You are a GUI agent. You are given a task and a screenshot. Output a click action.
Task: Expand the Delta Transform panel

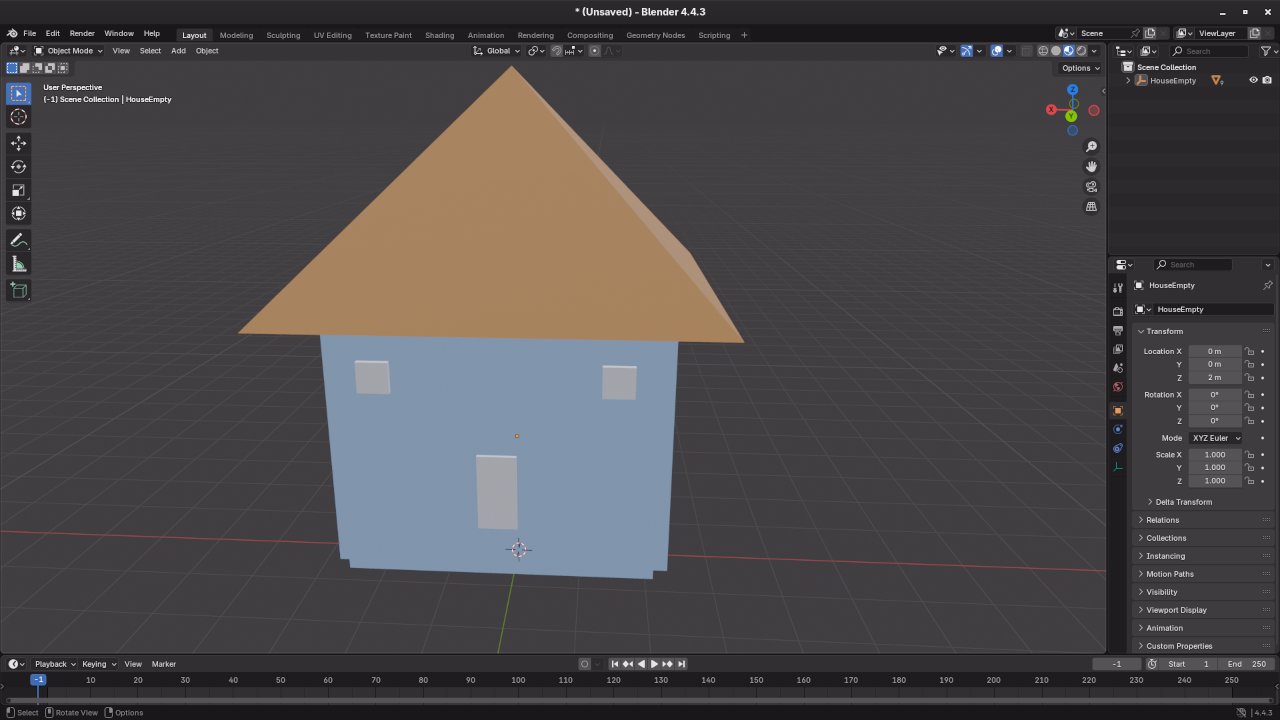(1183, 502)
